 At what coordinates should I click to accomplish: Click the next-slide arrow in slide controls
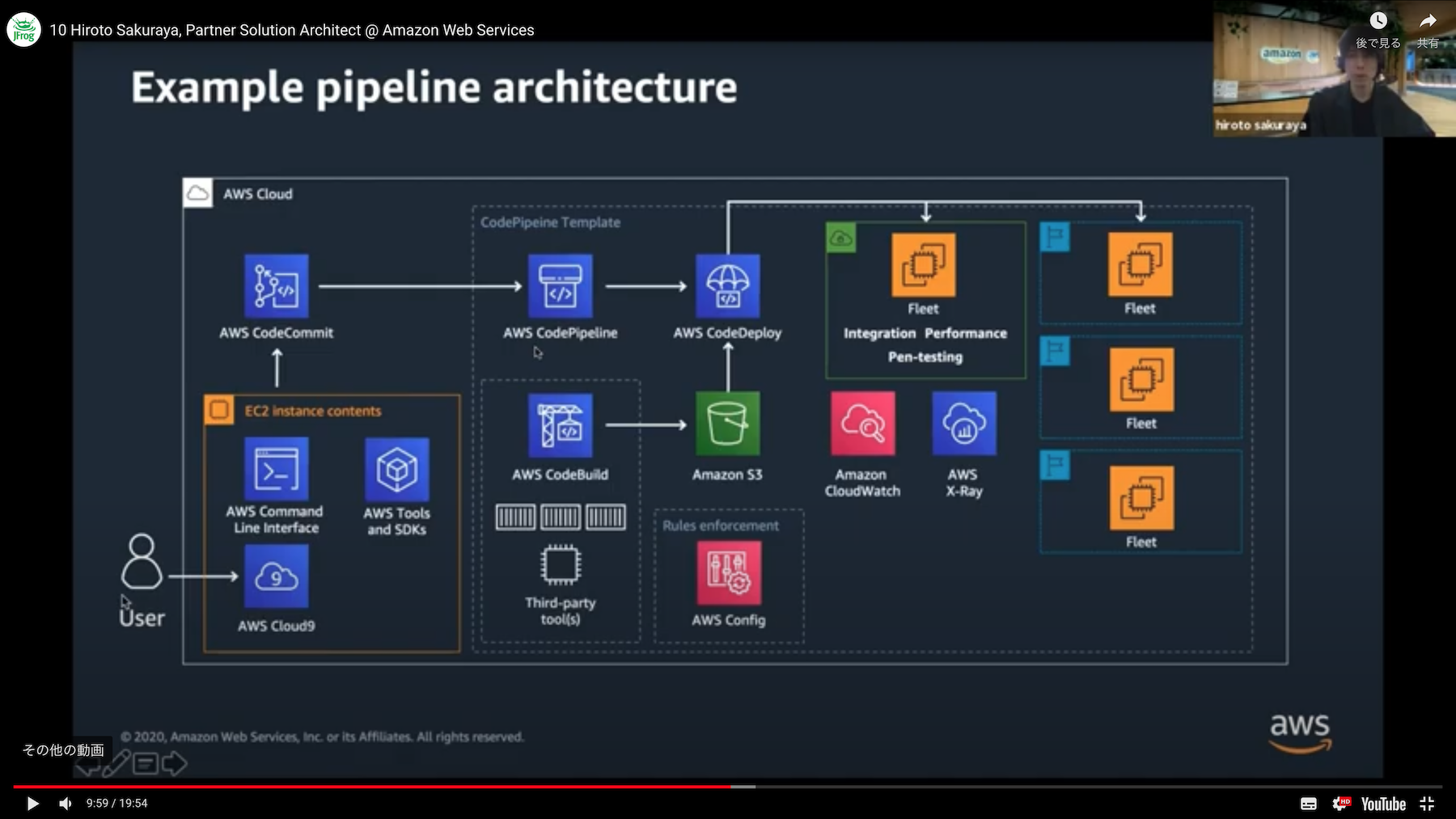click(x=174, y=763)
